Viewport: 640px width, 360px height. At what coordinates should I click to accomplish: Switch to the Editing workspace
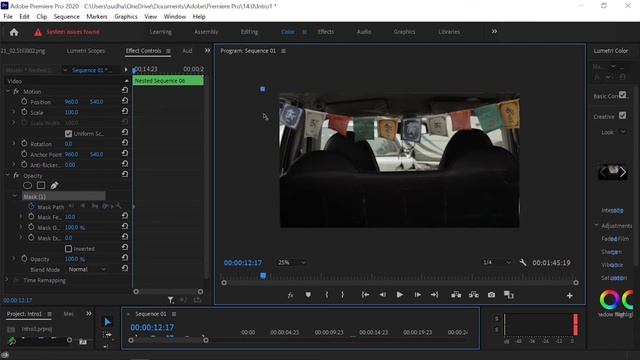(249, 32)
